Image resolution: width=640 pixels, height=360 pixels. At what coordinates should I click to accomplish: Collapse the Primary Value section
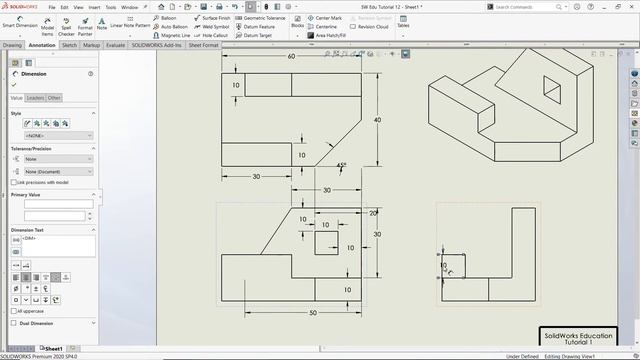click(93, 195)
